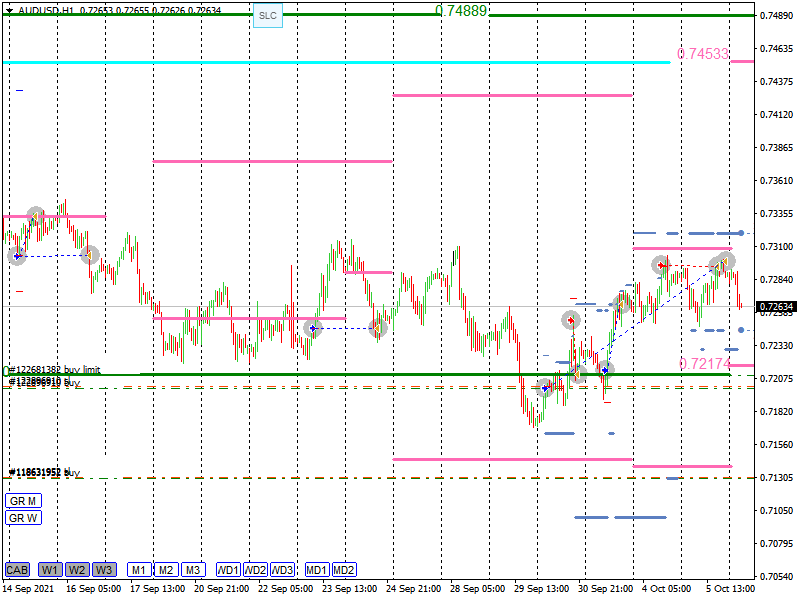Enable the MD2 button

click(x=344, y=570)
